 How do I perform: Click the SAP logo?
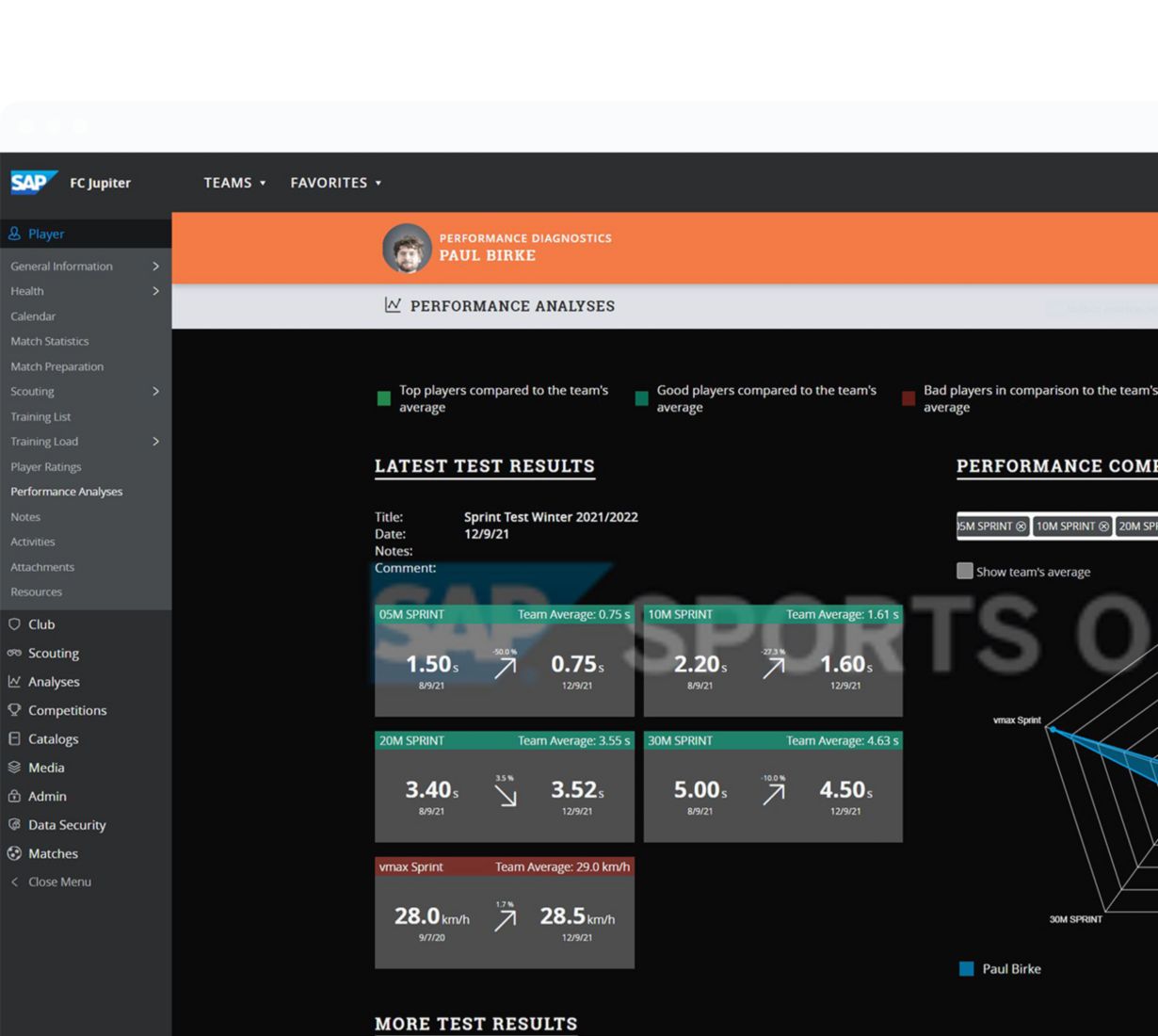33,182
